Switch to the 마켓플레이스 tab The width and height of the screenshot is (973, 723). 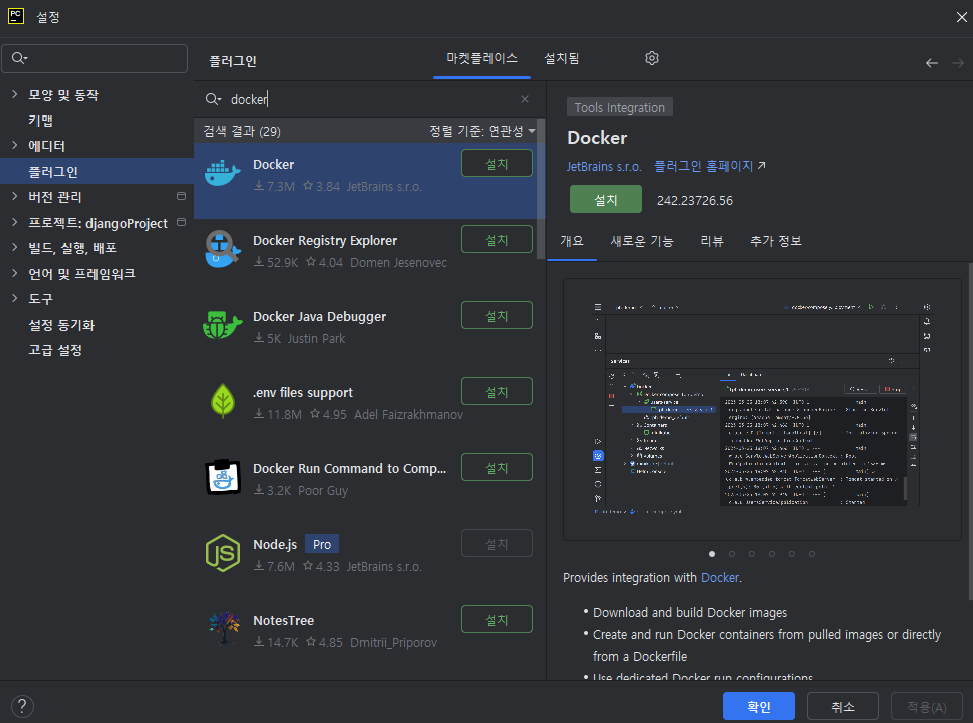pyautogui.click(x=482, y=58)
